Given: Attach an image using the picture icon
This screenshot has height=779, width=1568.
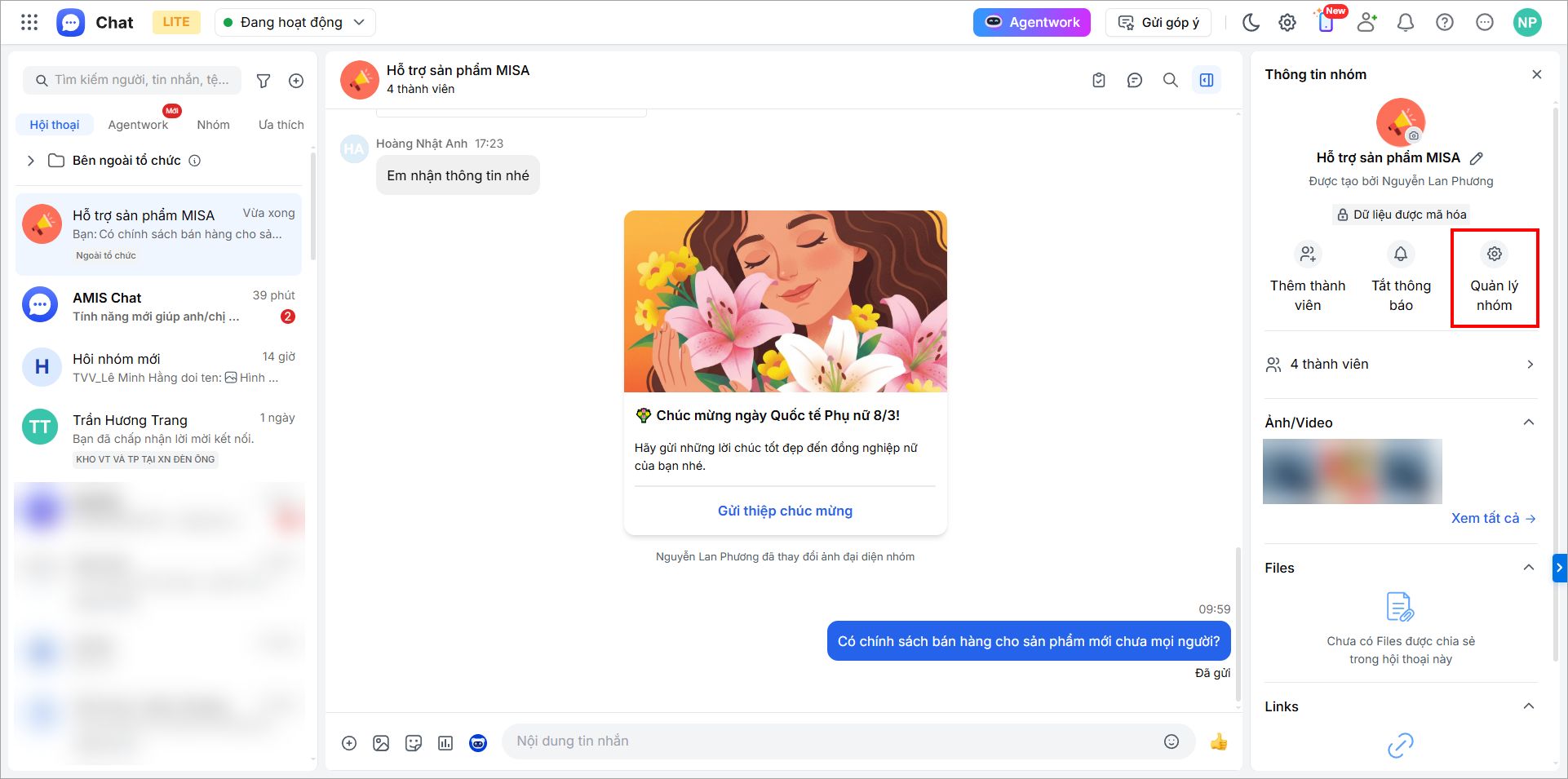Looking at the screenshot, I should pos(381,742).
